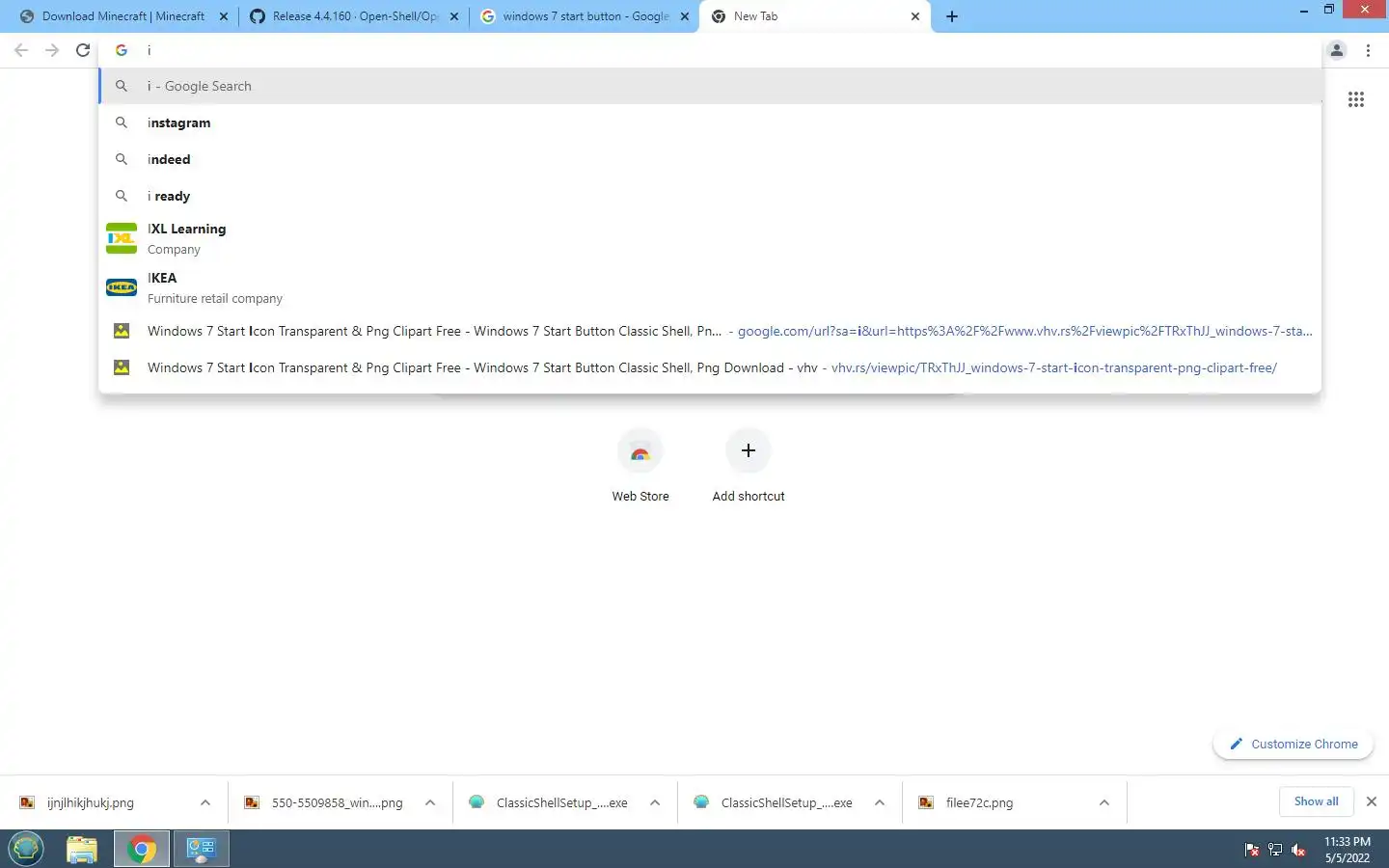Reload the page with the refresh icon
The height and width of the screenshot is (868, 1389).
coord(83,50)
